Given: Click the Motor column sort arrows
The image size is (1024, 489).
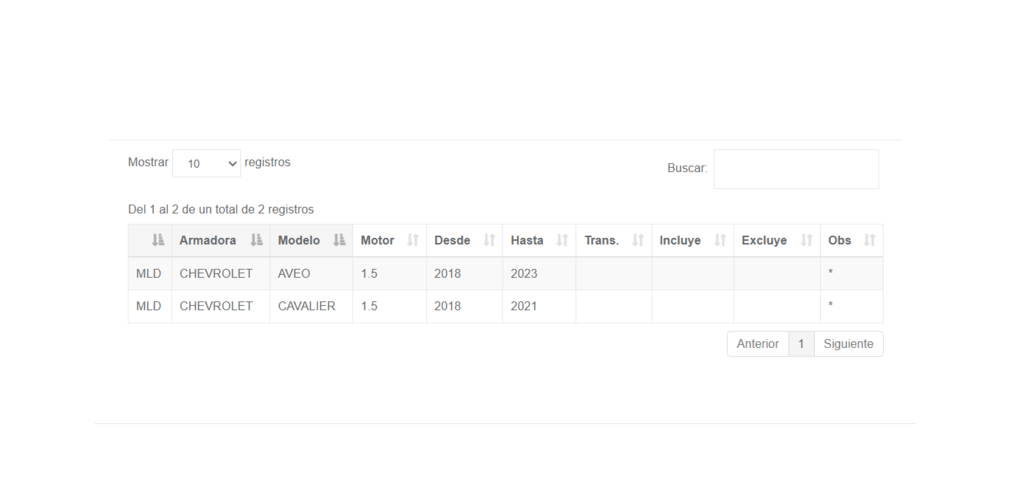Looking at the screenshot, I should point(413,240).
